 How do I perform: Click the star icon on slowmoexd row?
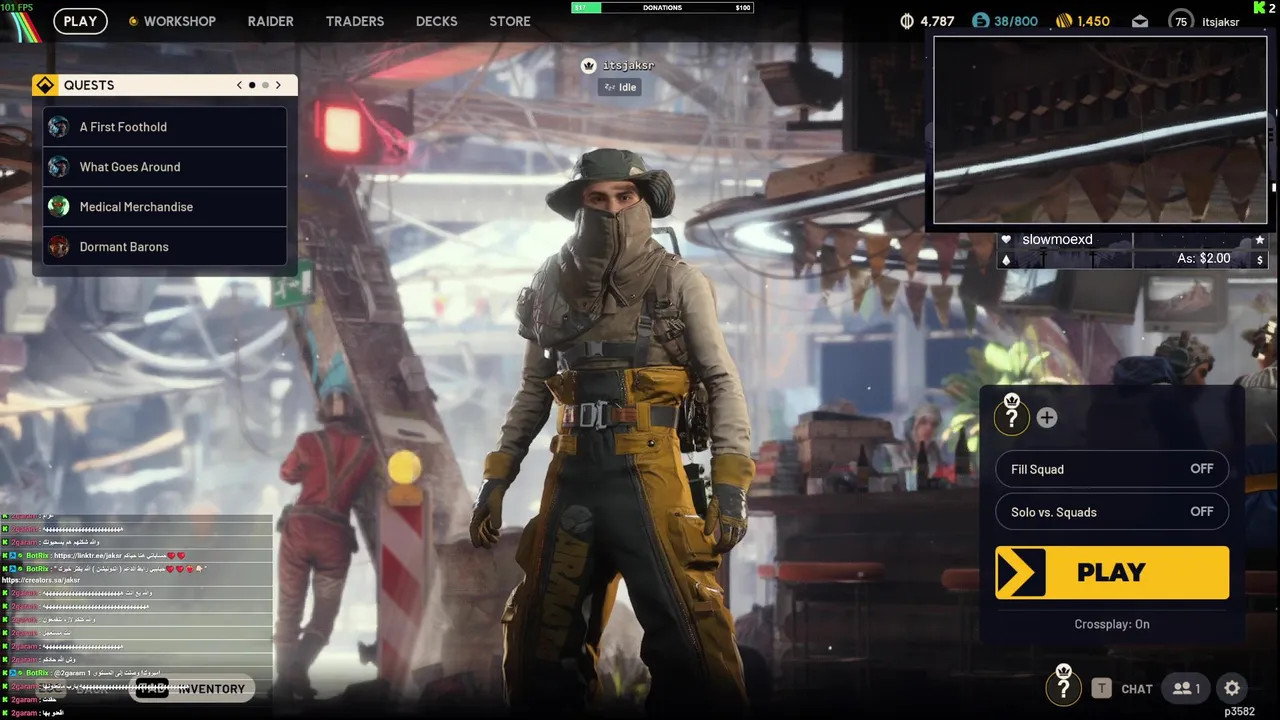1260,240
